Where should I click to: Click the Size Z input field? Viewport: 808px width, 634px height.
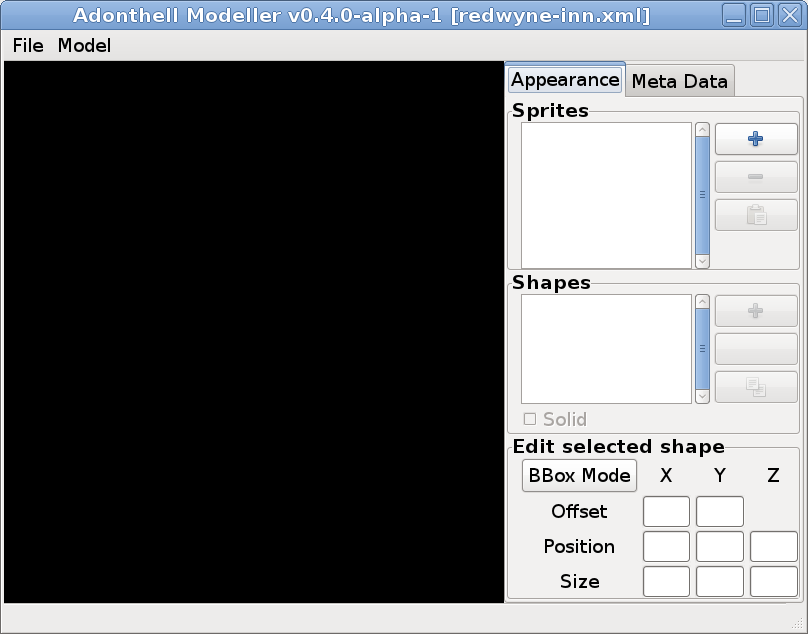(x=774, y=581)
